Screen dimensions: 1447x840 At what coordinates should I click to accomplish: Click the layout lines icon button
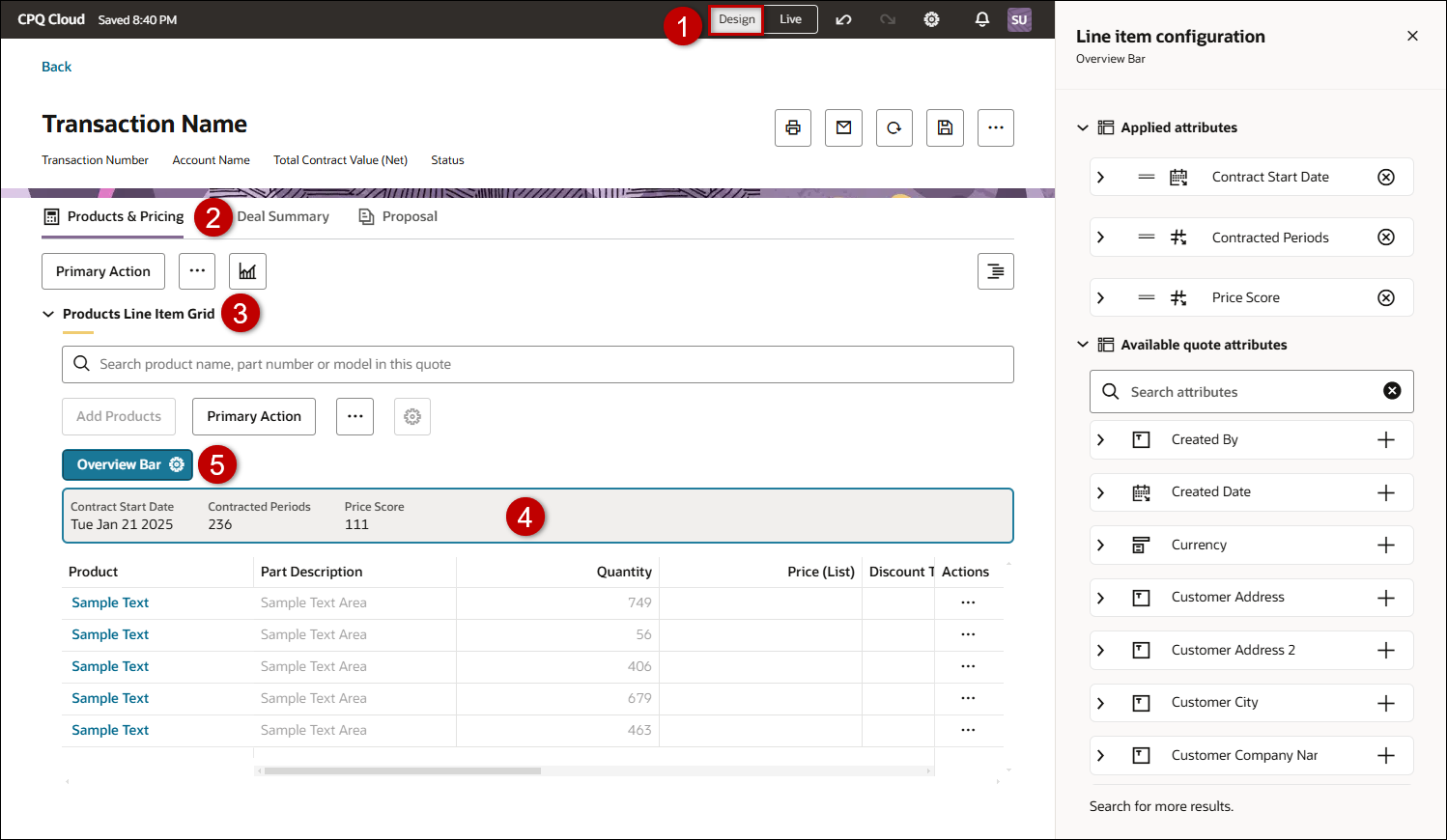point(996,271)
